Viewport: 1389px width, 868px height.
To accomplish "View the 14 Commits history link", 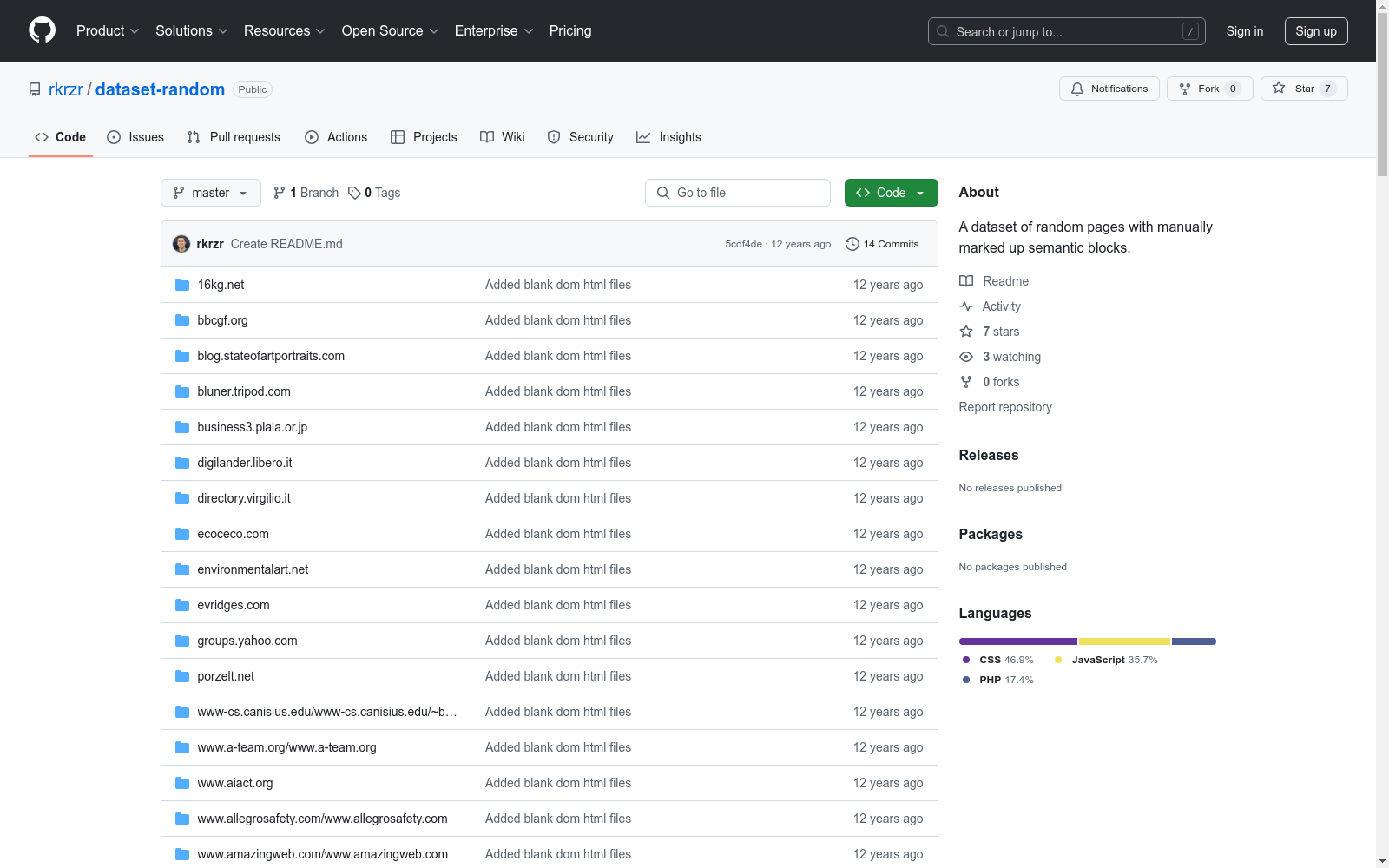I will 882,244.
